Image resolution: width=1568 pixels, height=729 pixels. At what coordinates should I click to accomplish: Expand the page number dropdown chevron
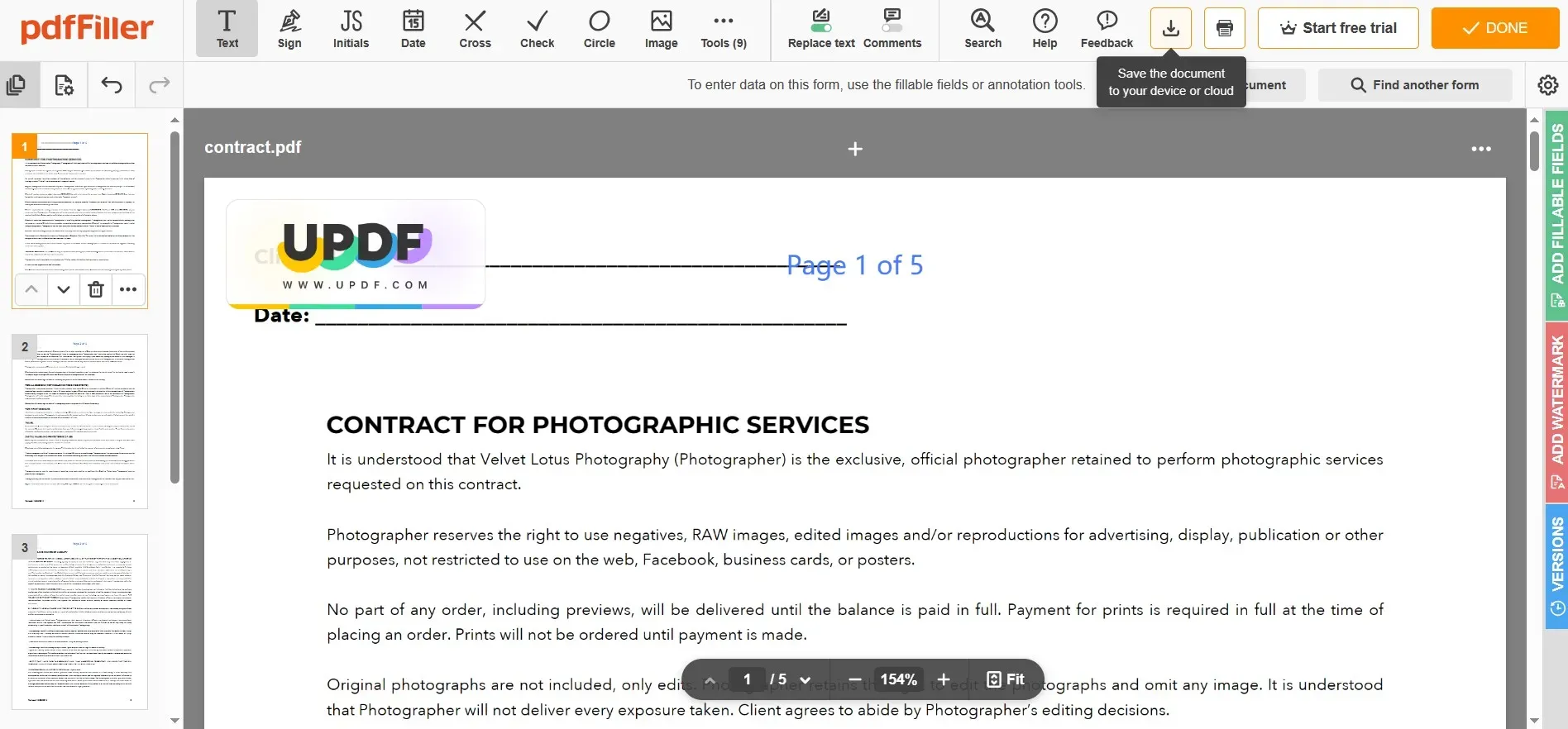[x=805, y=679]
